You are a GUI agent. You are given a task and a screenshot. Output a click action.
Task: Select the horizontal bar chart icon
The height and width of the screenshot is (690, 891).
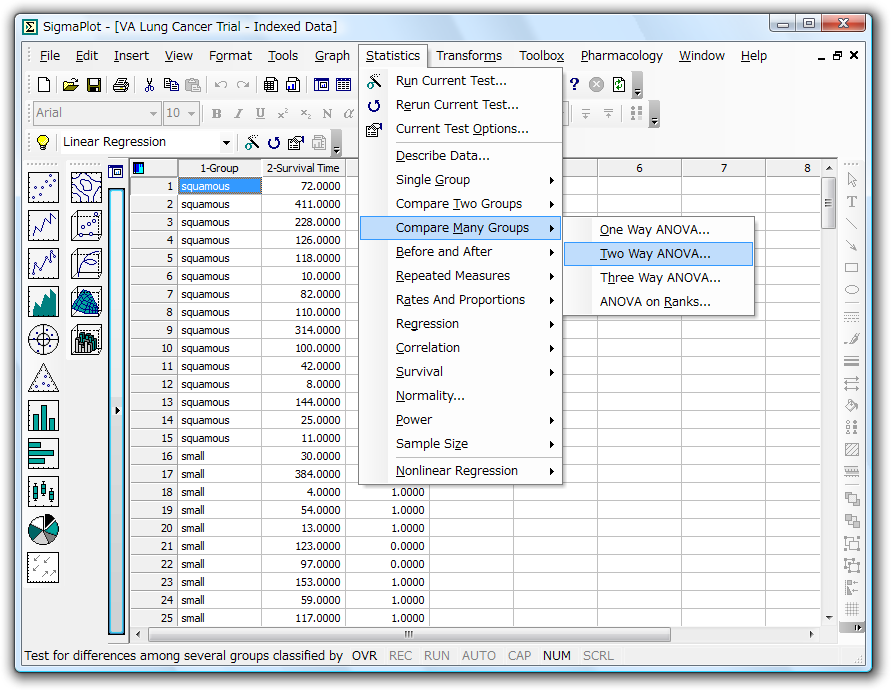coord(43,454)
